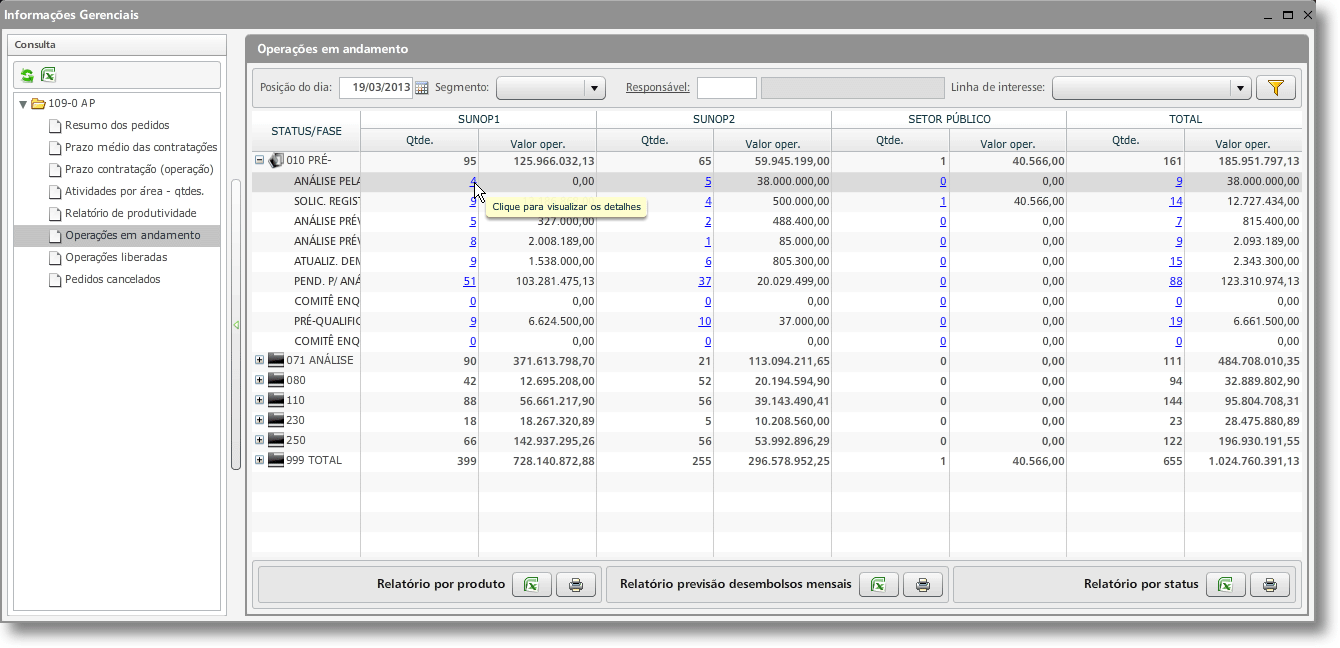Click the Consulta panel header
The height and width of the screenshot is (648, 1340).
pos(117,45)
